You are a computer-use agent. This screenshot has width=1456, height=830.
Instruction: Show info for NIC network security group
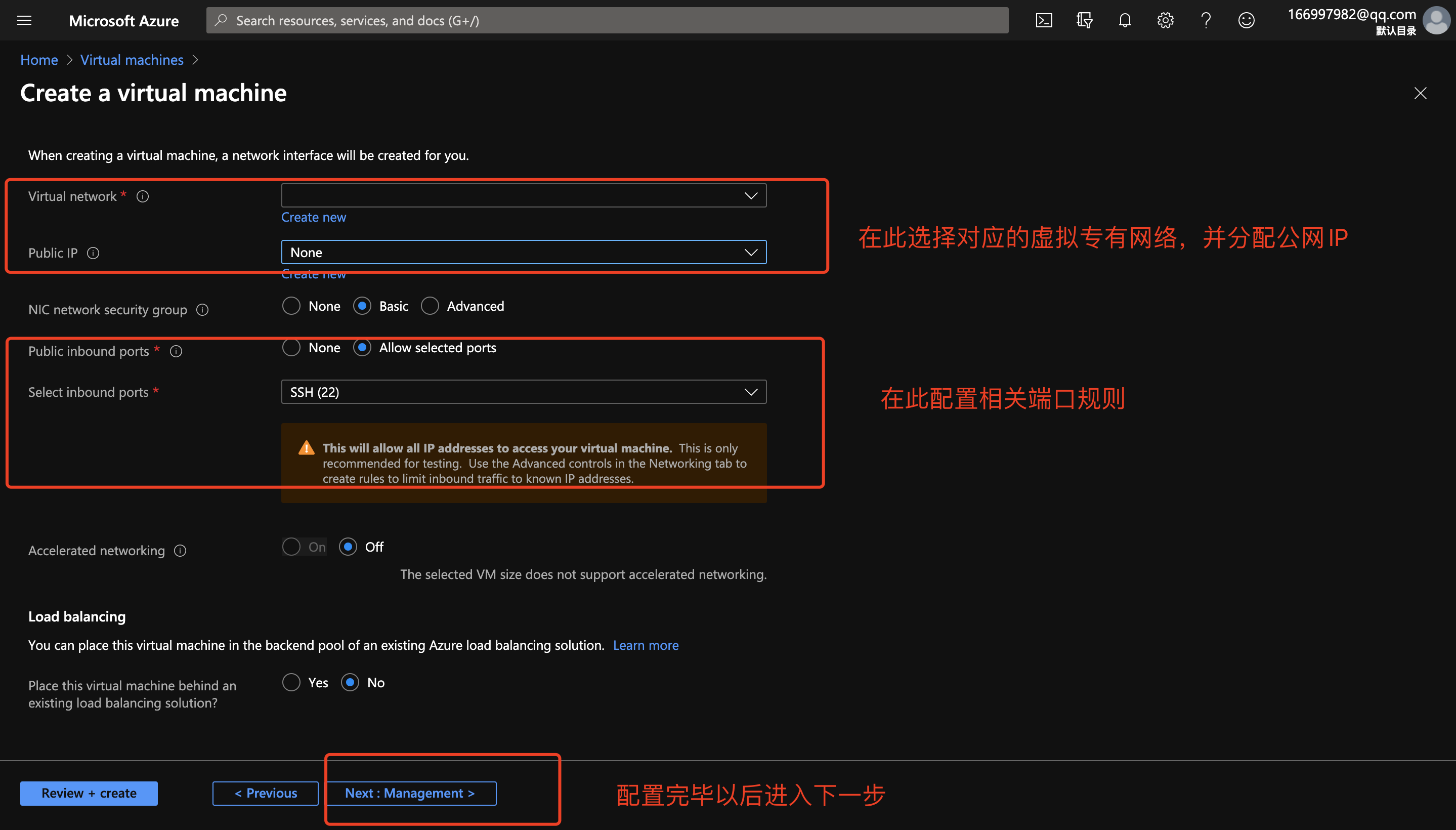click(202, 310)
